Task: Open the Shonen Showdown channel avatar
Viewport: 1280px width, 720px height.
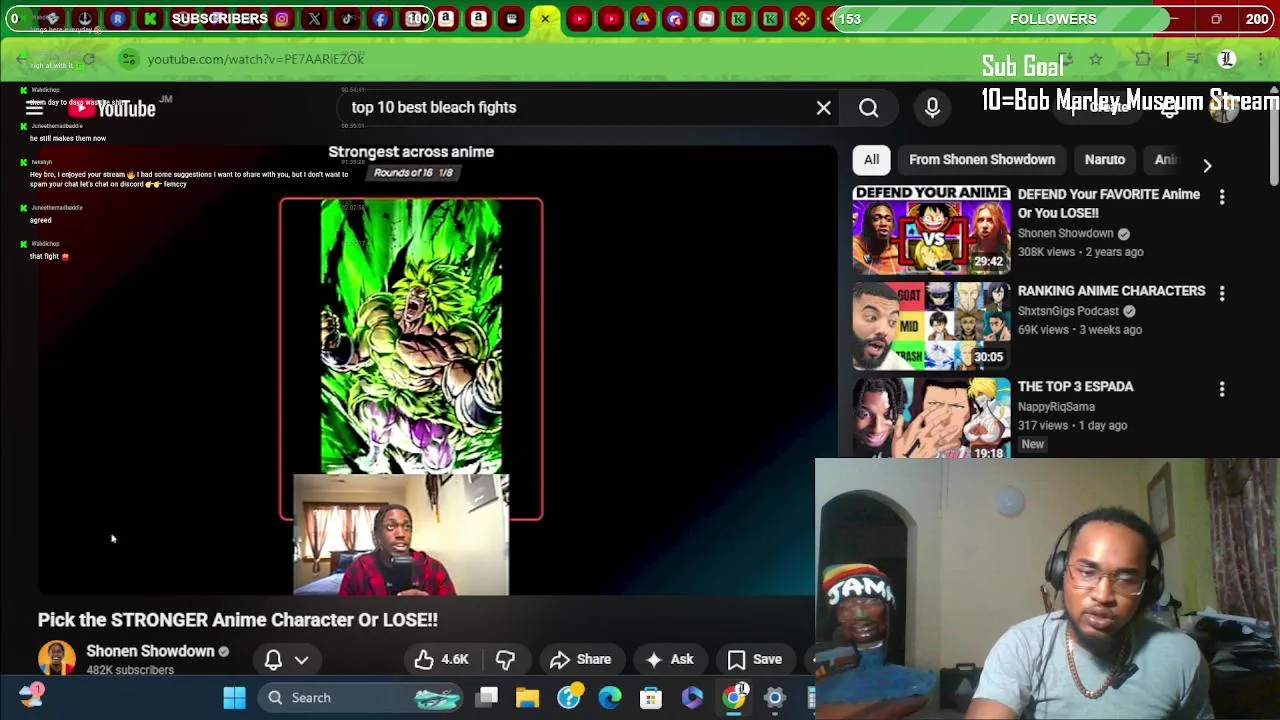Action: click(x=57, y=659)
